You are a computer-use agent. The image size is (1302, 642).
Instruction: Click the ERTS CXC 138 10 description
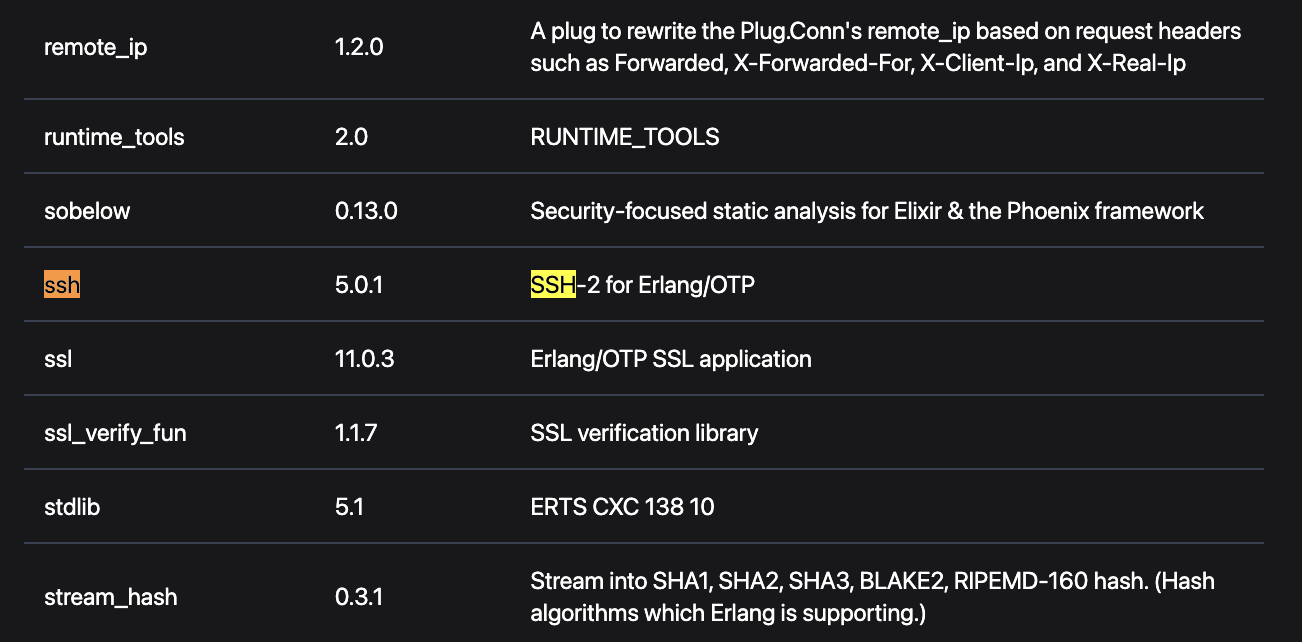pos(623,507)
